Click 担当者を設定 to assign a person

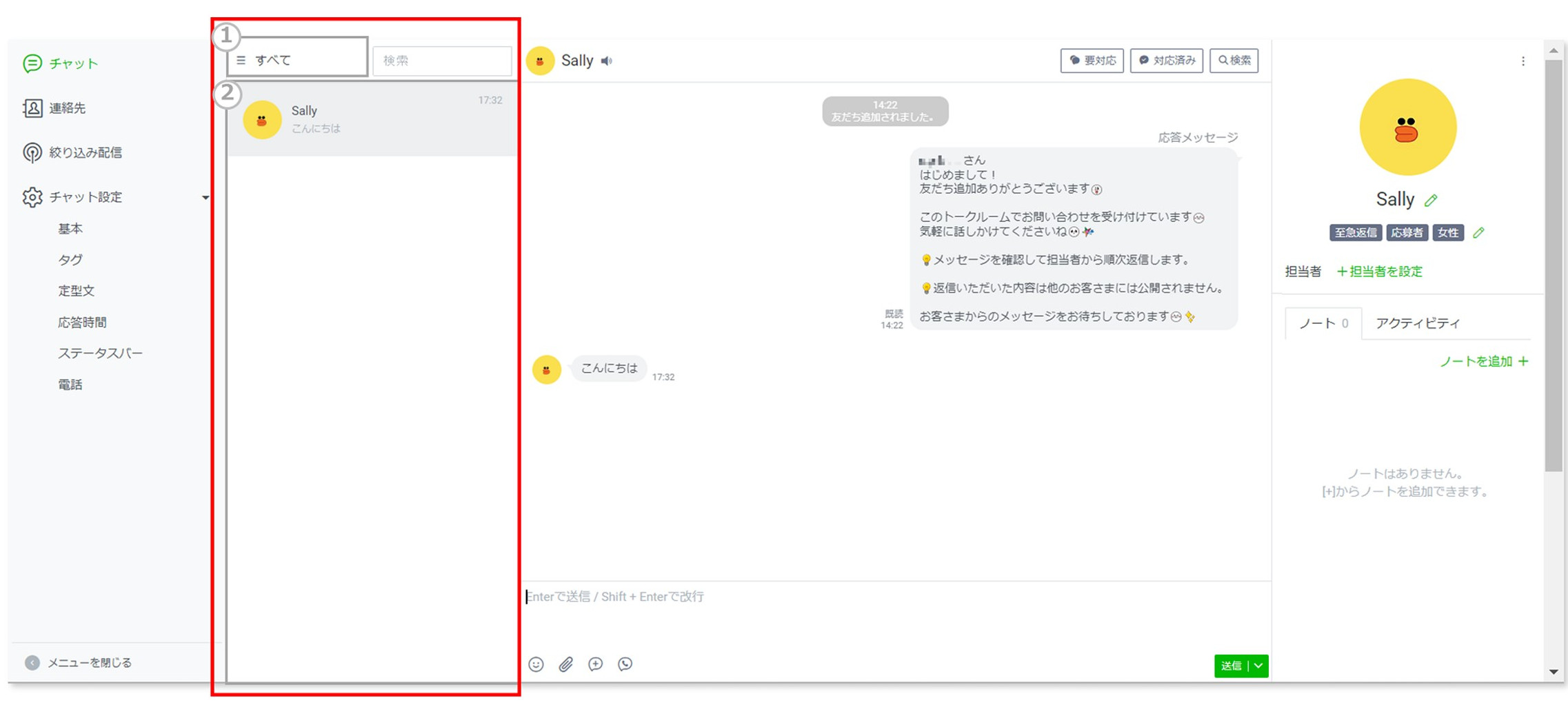[1379, 271]
